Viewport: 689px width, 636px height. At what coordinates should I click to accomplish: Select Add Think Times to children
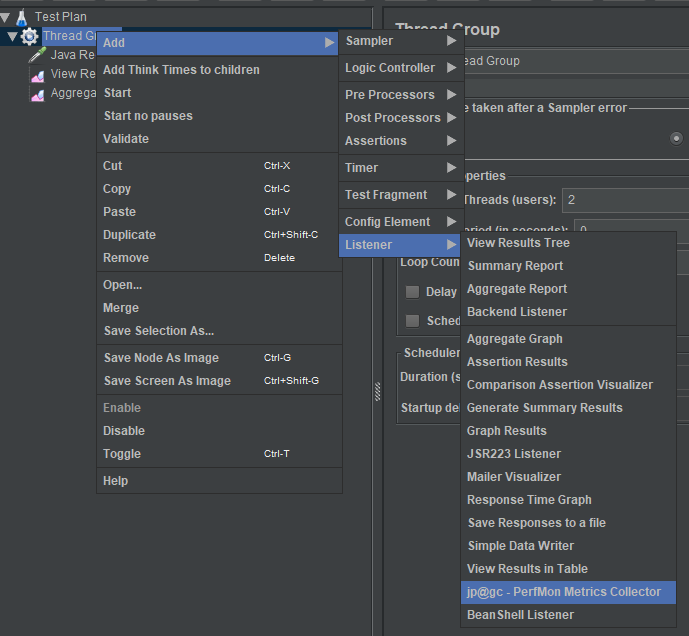(181, 70)
